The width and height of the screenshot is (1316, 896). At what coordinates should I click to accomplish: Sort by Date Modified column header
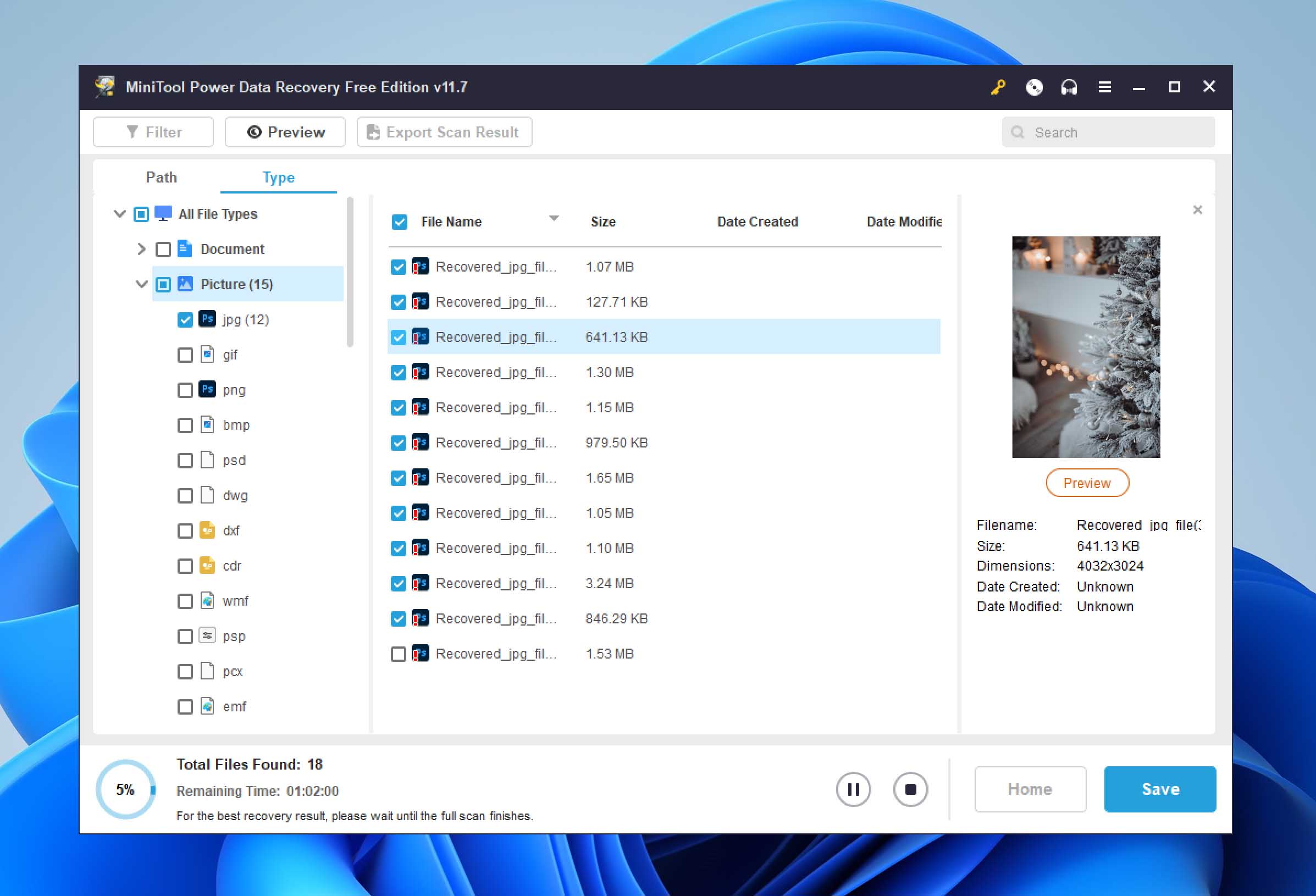pos(904,222)
